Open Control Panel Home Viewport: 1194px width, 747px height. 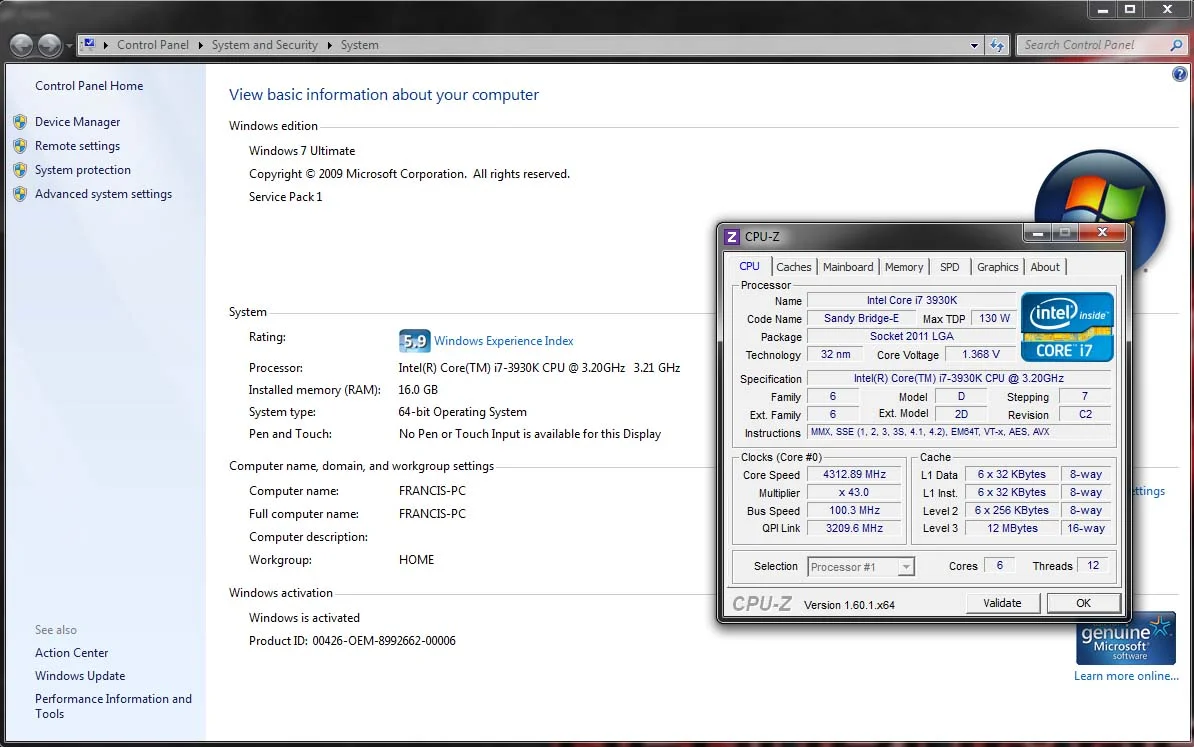click(x=89, y=86)
